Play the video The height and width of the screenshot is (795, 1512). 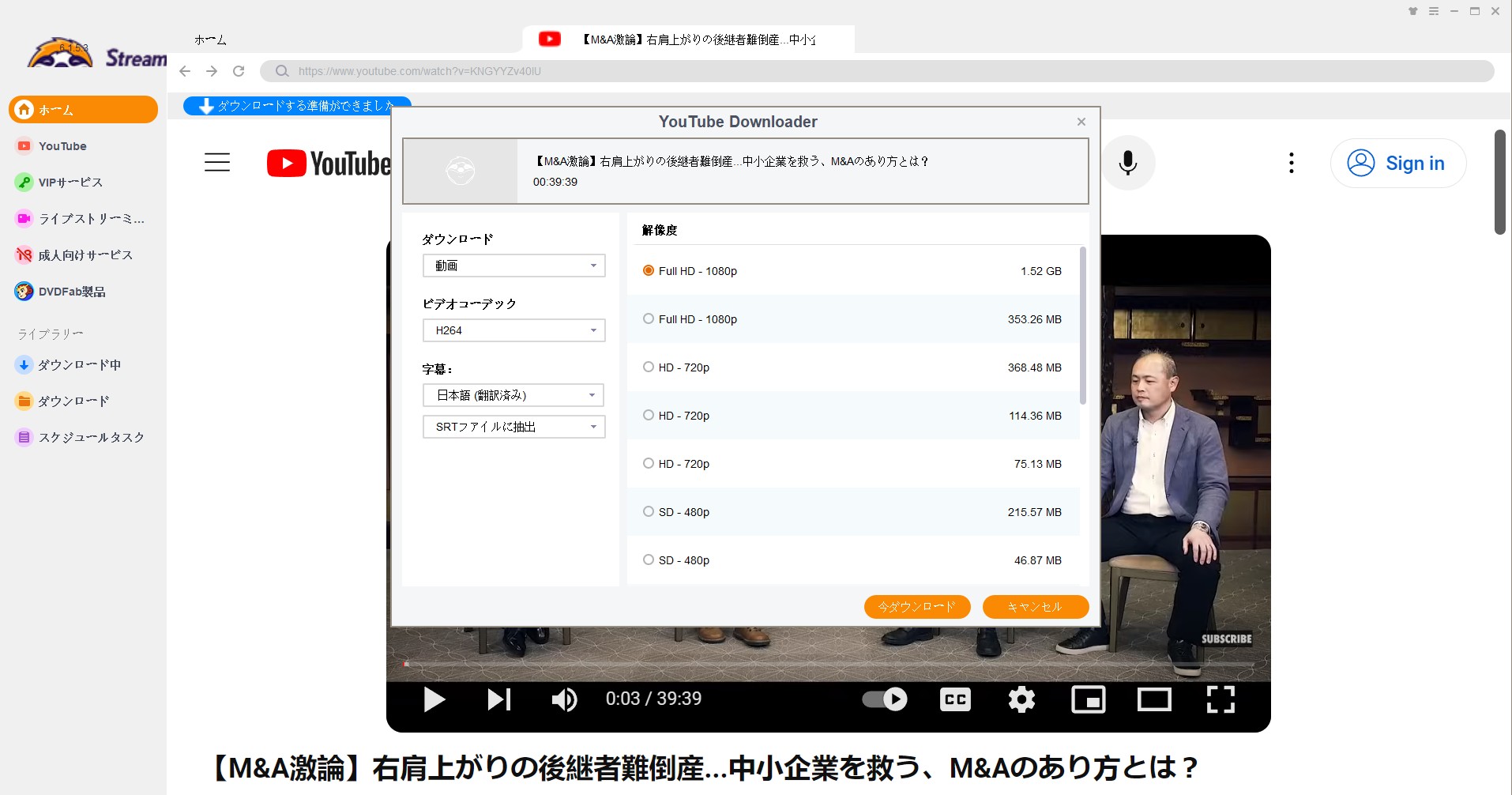434,699
